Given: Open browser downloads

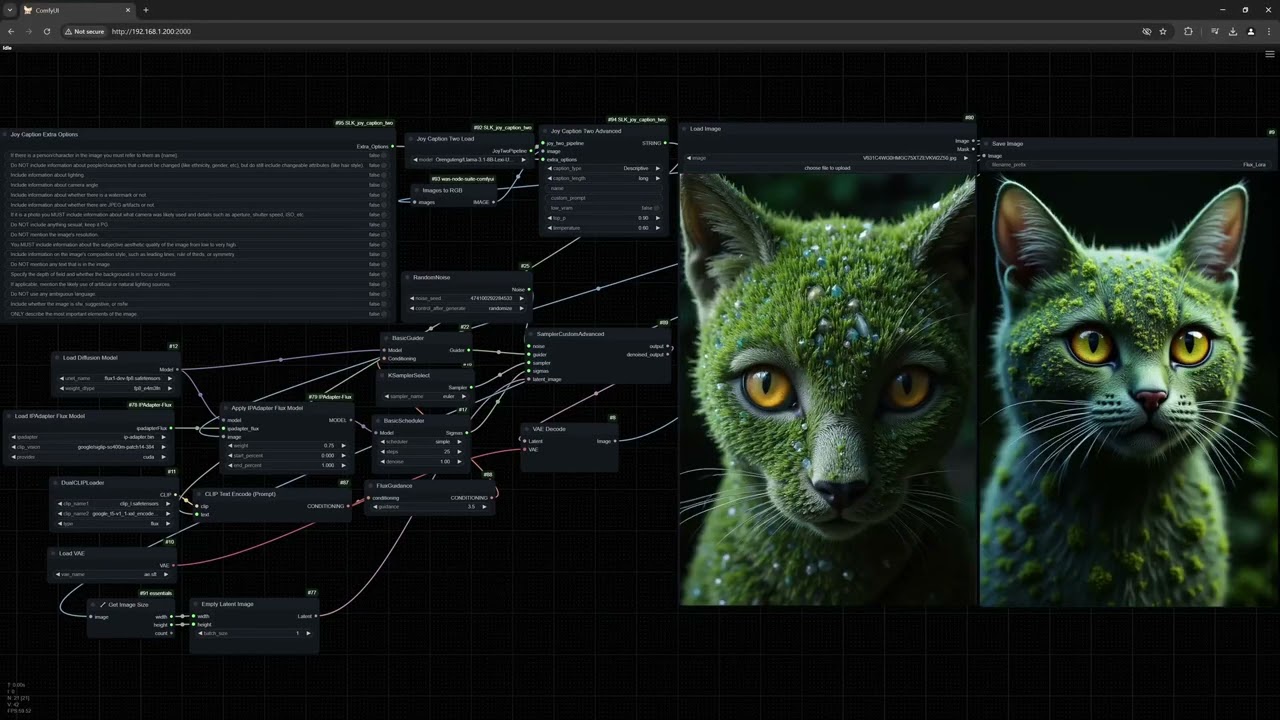Looking at the screenshot, I should [1233, 31].
